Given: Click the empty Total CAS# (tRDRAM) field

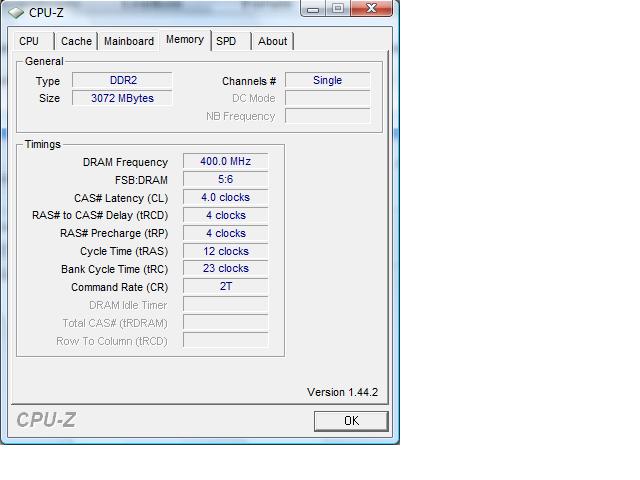Looking at the screenshot, I should 226,322.
